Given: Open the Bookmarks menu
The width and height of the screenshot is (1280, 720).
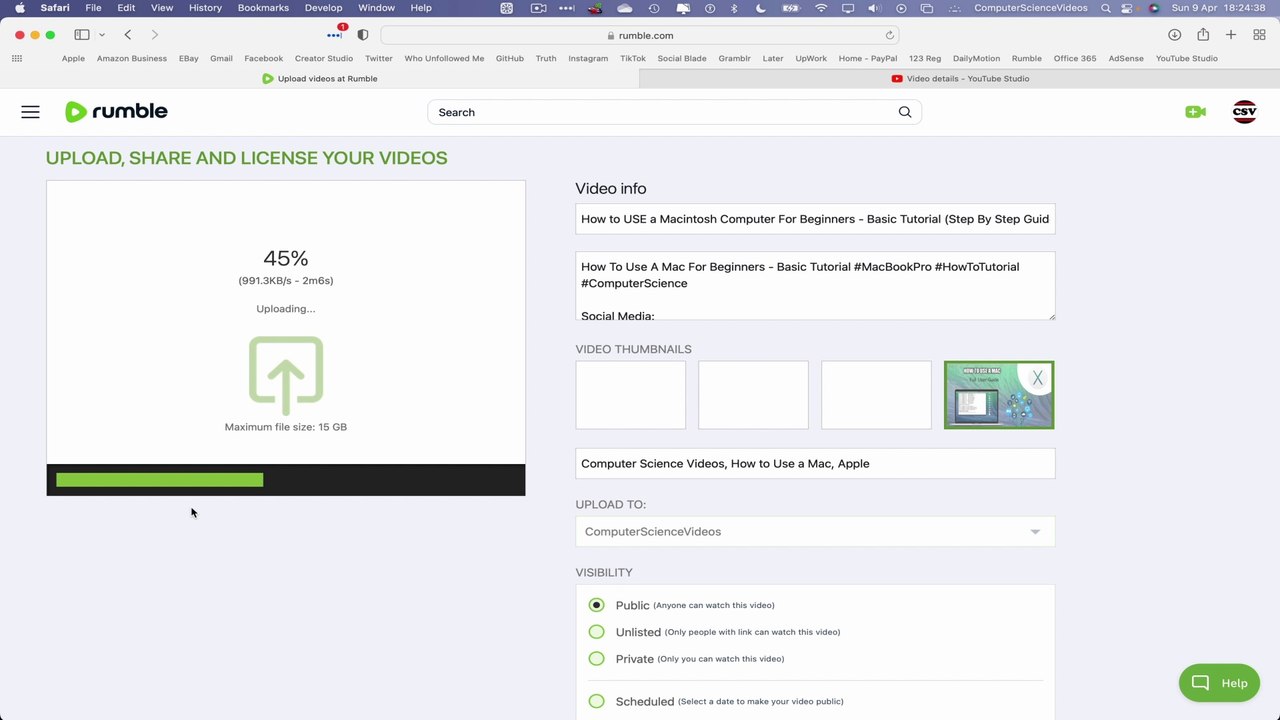Looking at the screenshot, I should [263, 8].
